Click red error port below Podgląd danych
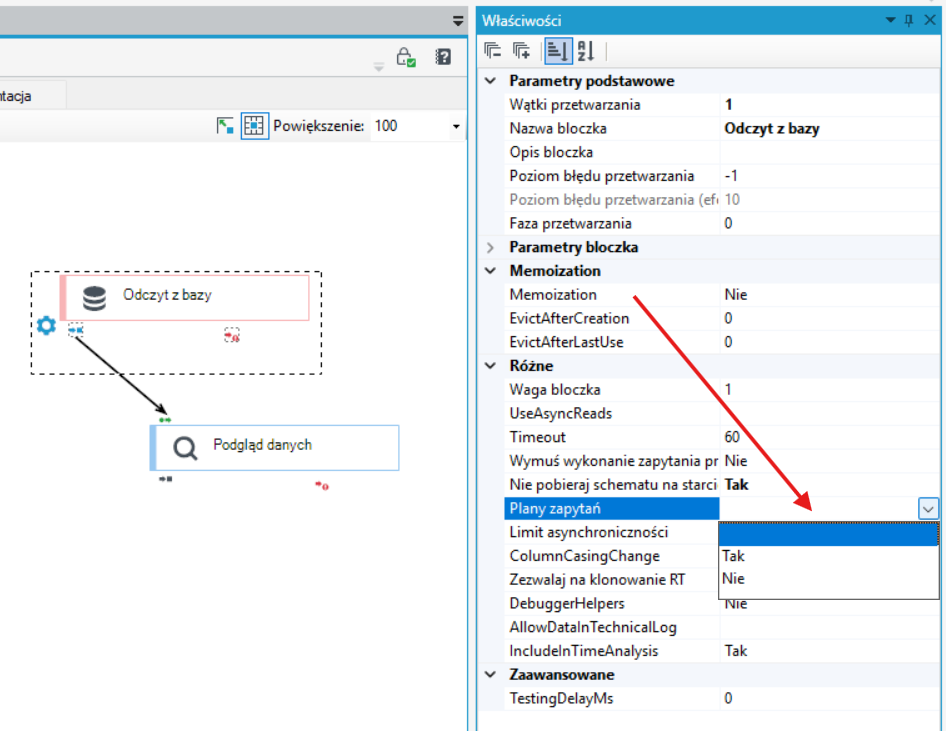946x731 pixels. point(322,486)
